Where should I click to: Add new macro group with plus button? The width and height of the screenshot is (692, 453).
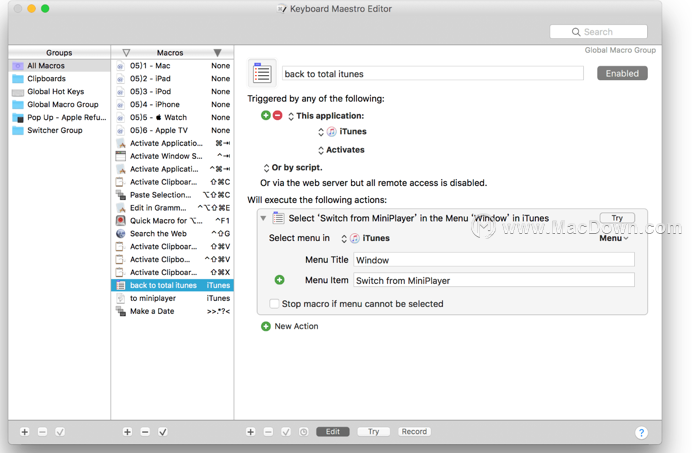[25, 432]
